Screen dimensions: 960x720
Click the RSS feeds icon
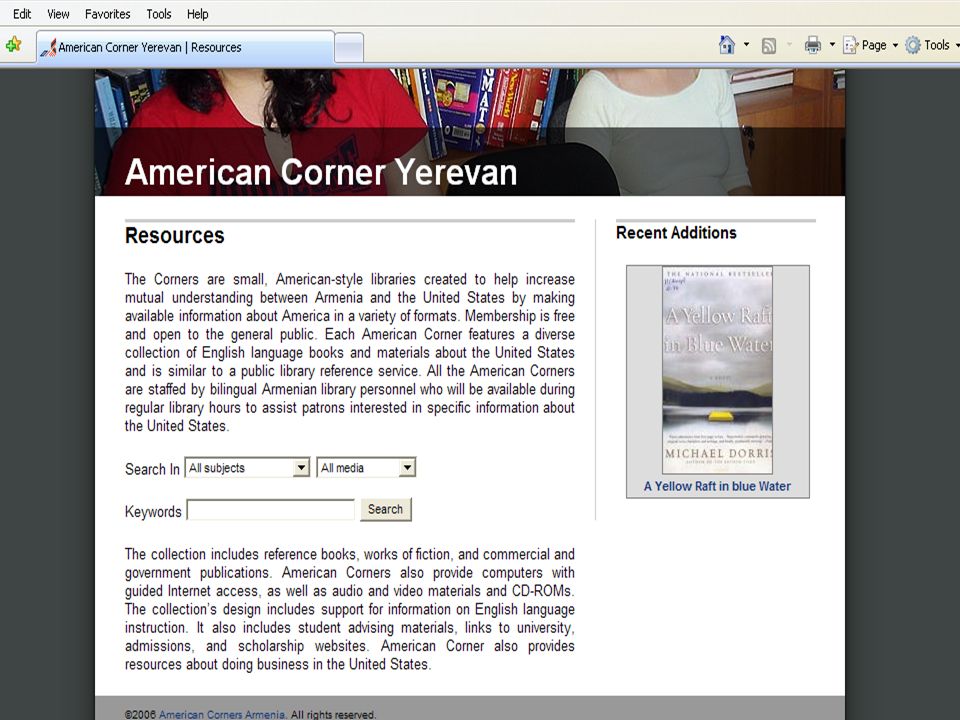coord(768,45)
